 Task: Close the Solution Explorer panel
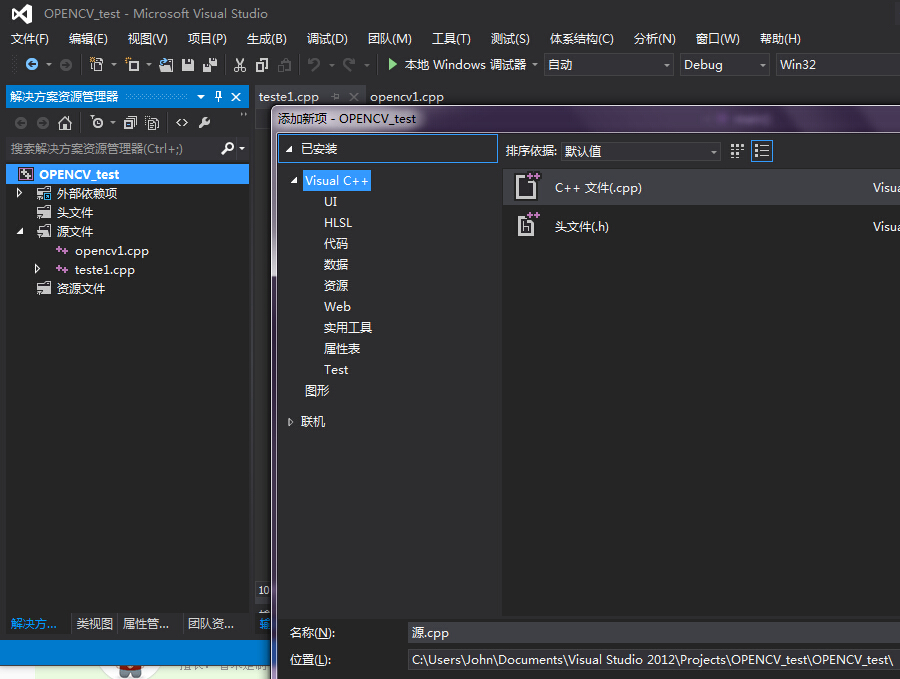pyautogui.click(x=236, y=97)
